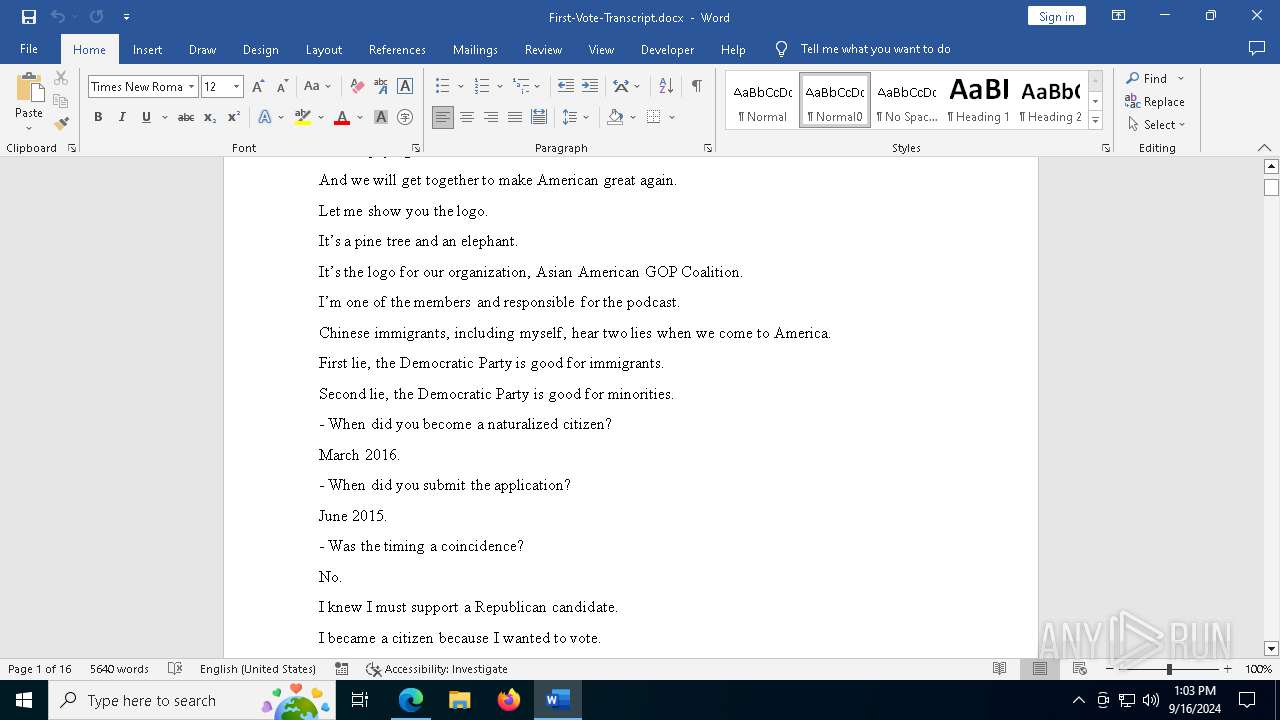This screenshot has width=1280, height=720.
Task: Toggle Bold formatting
Action: (98, 117)
